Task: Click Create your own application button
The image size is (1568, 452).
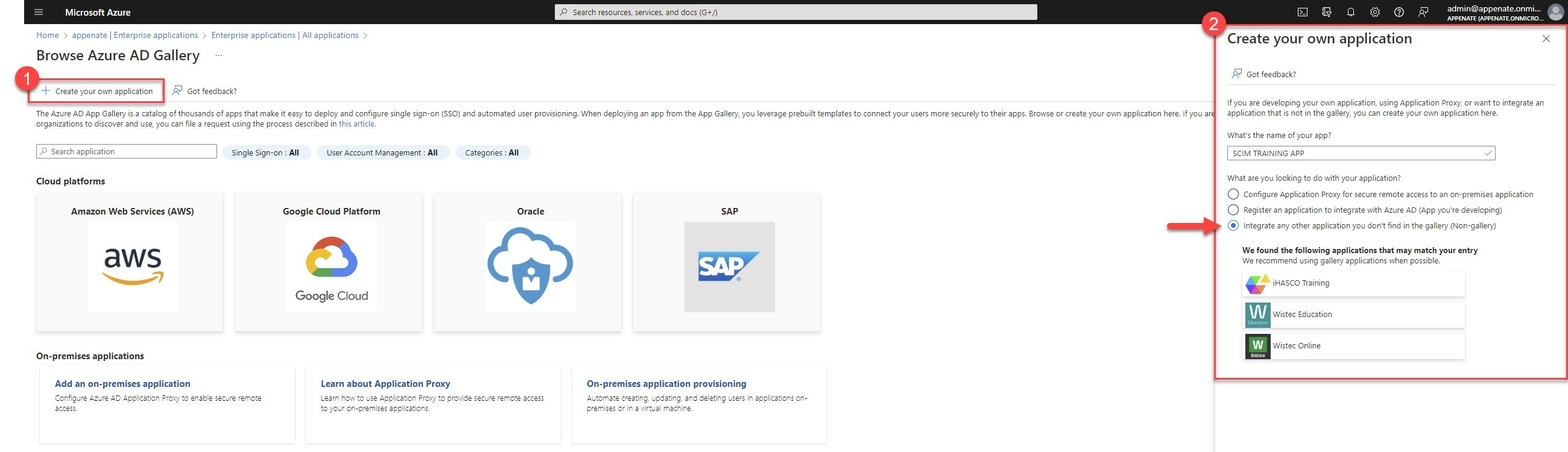Action: click(97, 91)
